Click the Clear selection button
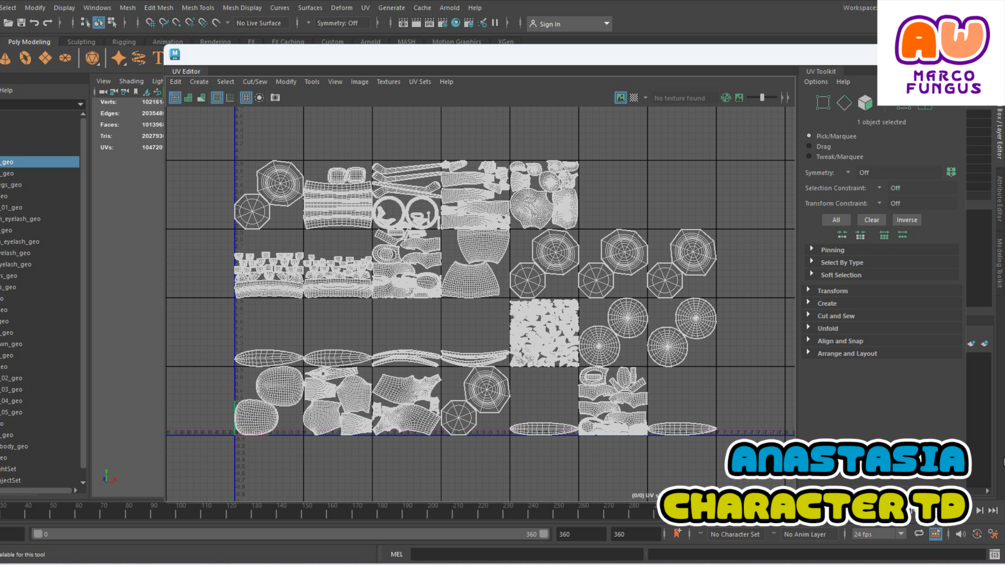The height and width of the screenshot is (565, 1005). (x=871, y=220)
